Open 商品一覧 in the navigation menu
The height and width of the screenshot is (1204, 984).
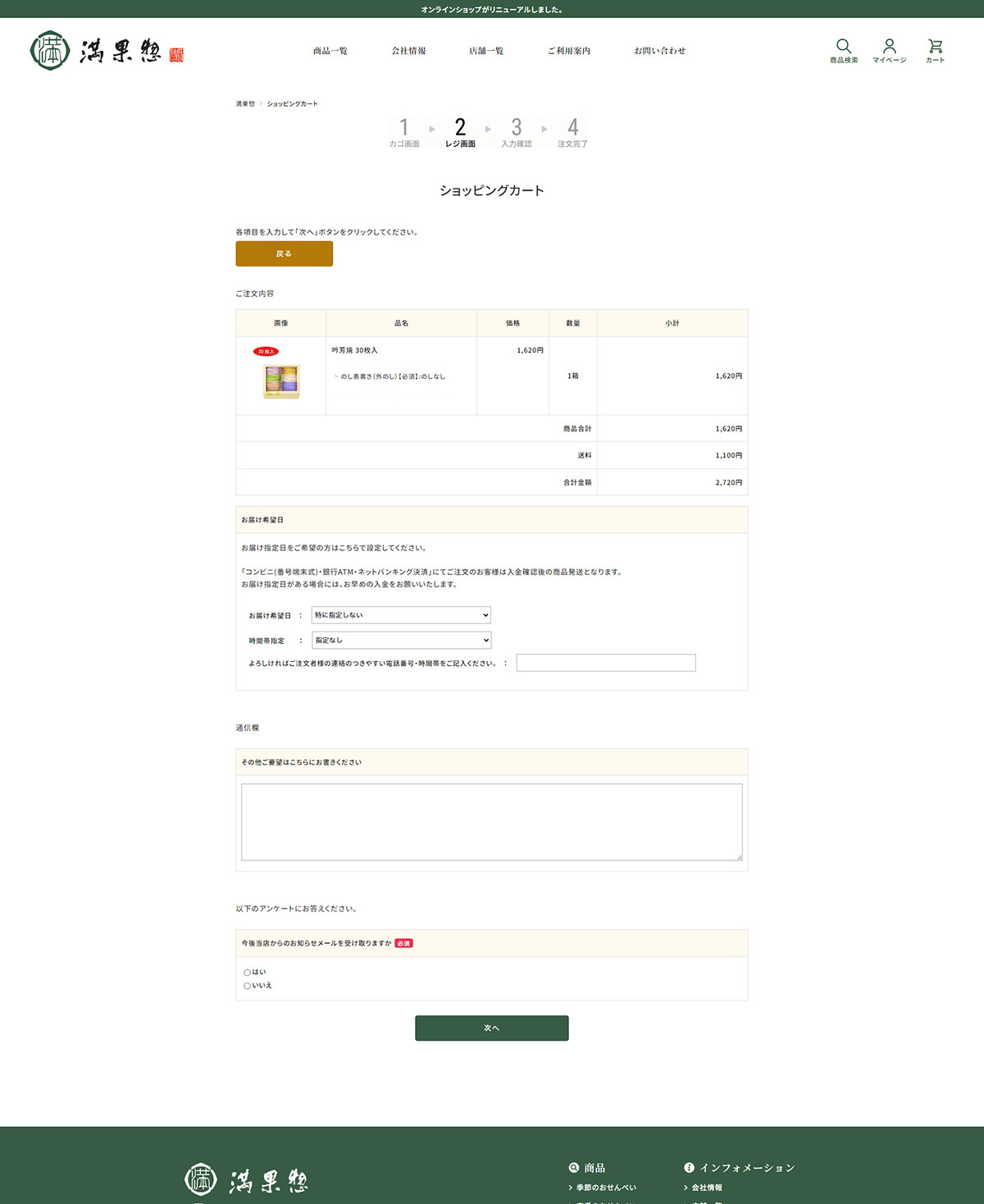330,51
